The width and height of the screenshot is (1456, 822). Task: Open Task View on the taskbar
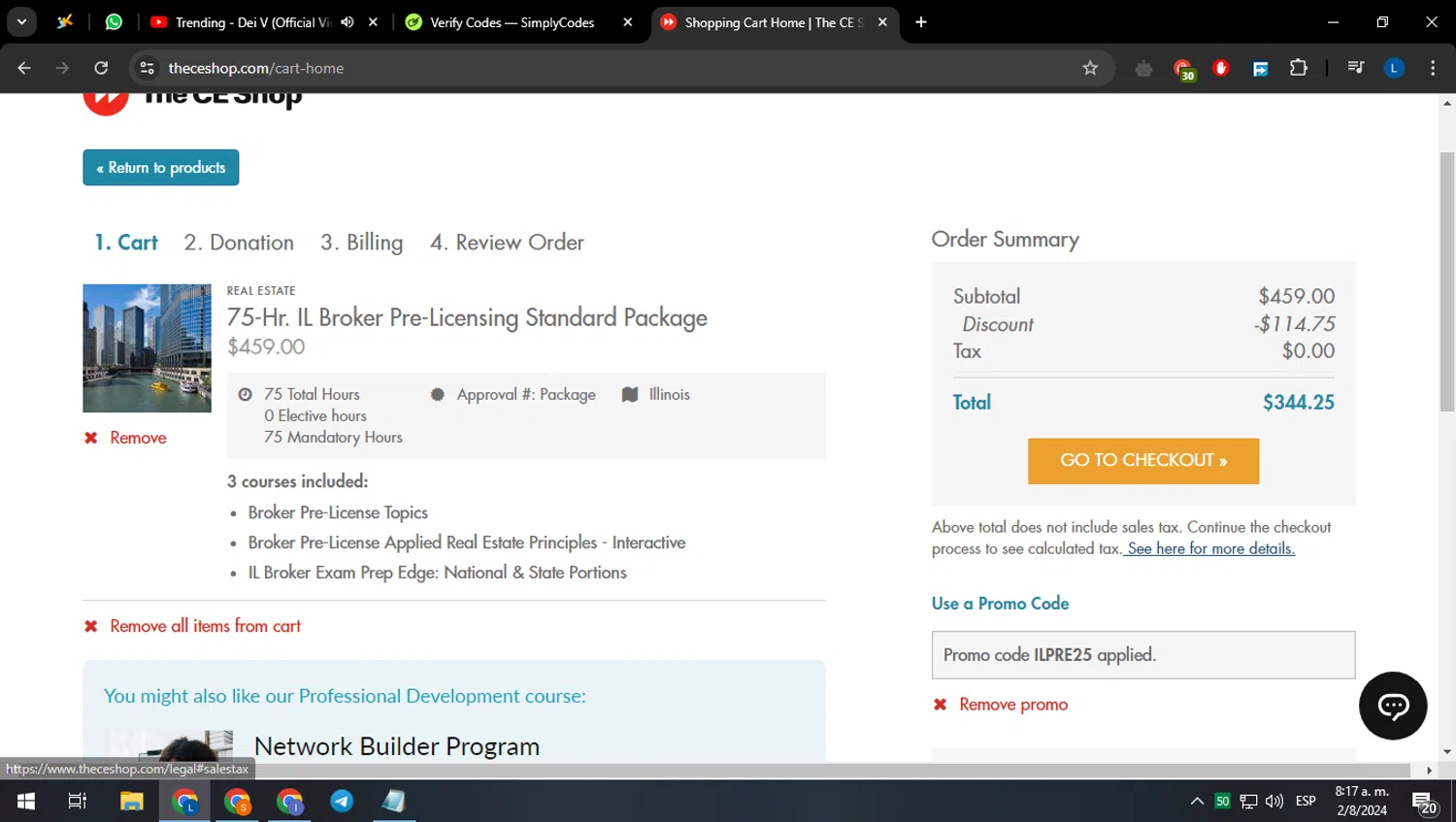click(78, 801)
